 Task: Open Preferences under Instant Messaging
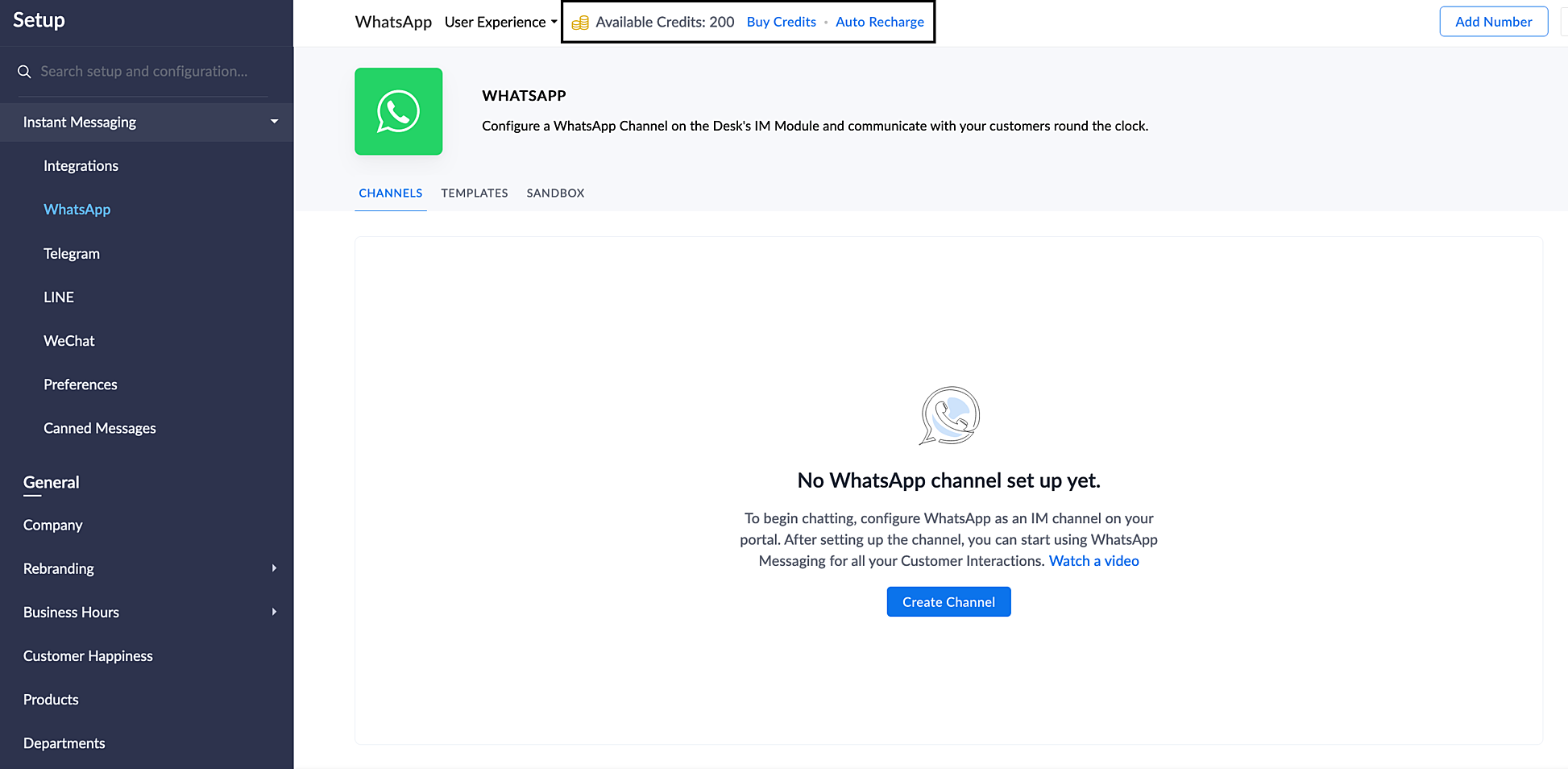click(x=81, y=384)
